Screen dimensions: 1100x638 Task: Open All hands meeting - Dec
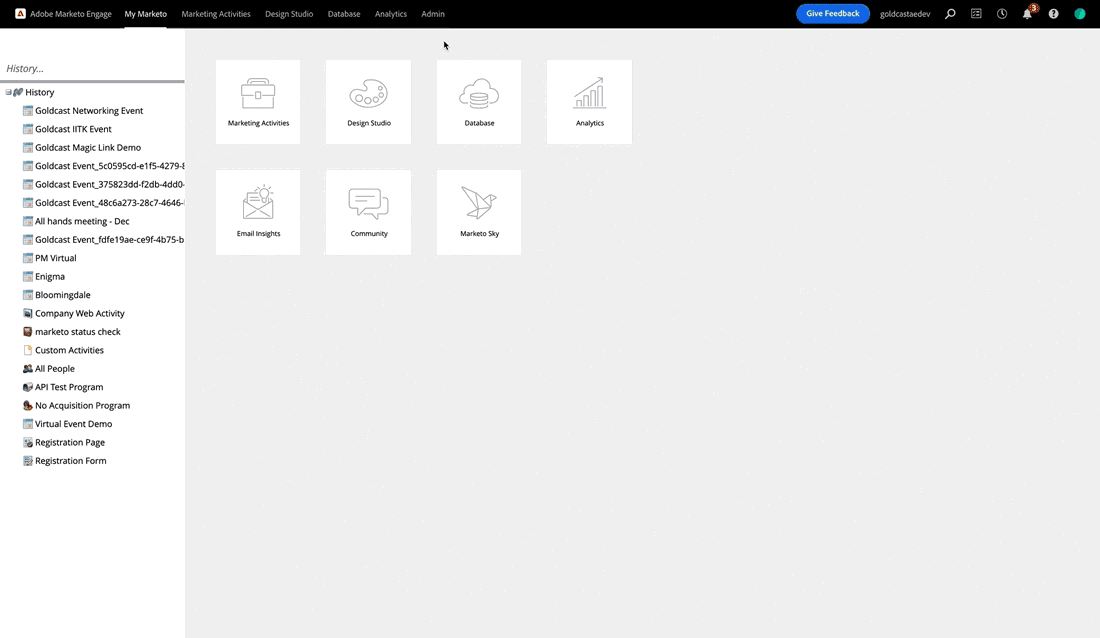82,221
